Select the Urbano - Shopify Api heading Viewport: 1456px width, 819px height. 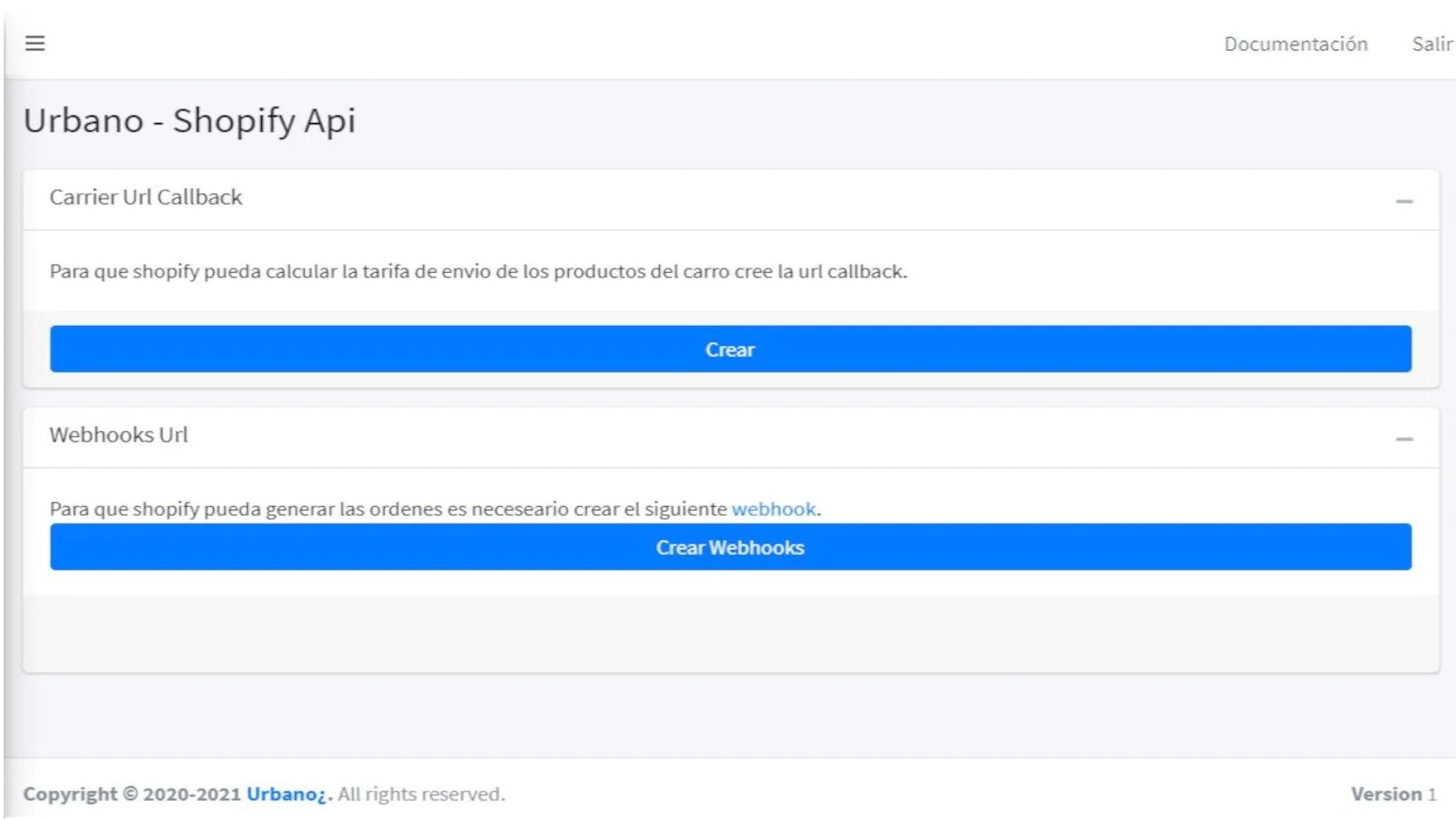point(189,121)
